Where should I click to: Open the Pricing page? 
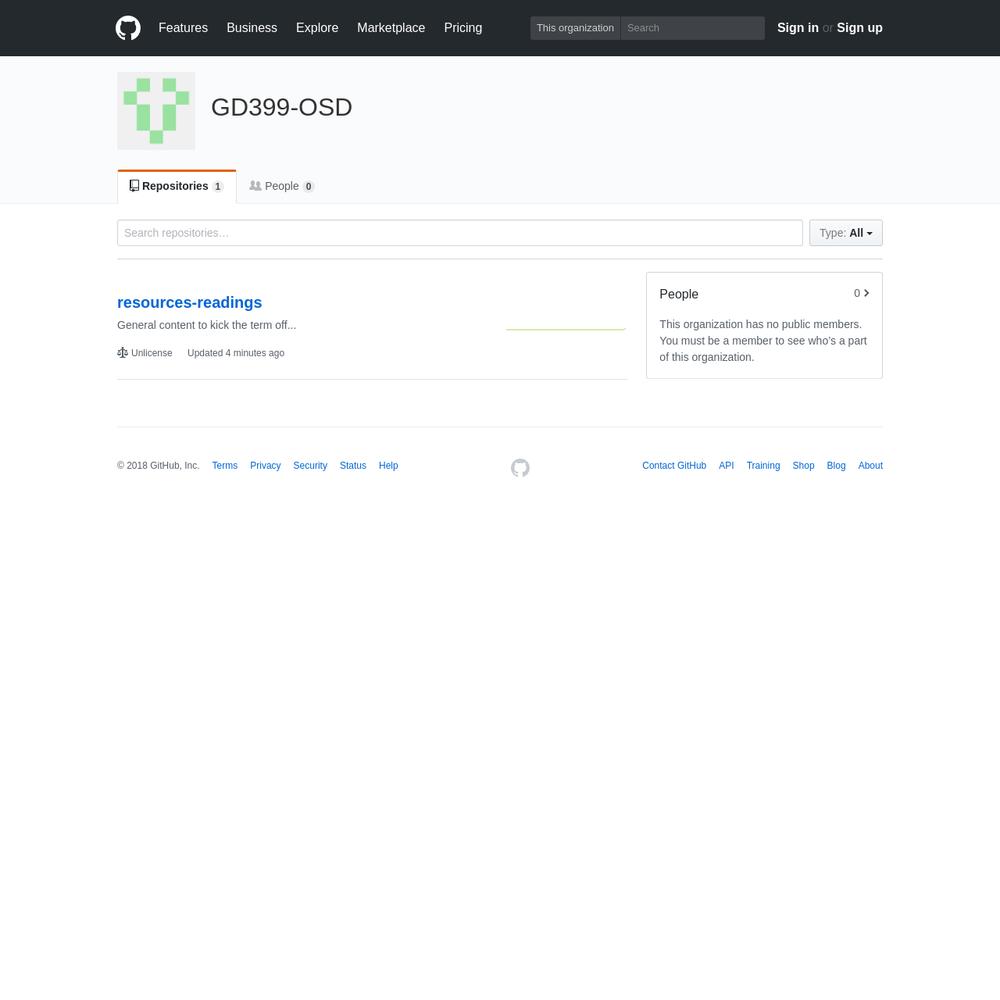click(x=463, y=28)
